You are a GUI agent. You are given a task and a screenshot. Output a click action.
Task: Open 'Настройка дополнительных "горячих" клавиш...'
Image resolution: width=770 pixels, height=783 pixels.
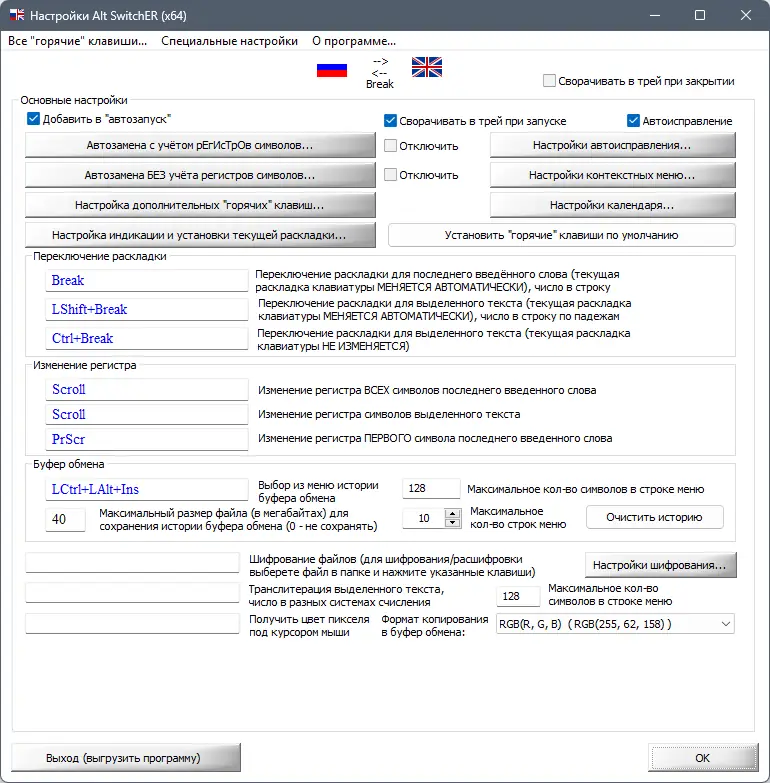click(200, 205)
